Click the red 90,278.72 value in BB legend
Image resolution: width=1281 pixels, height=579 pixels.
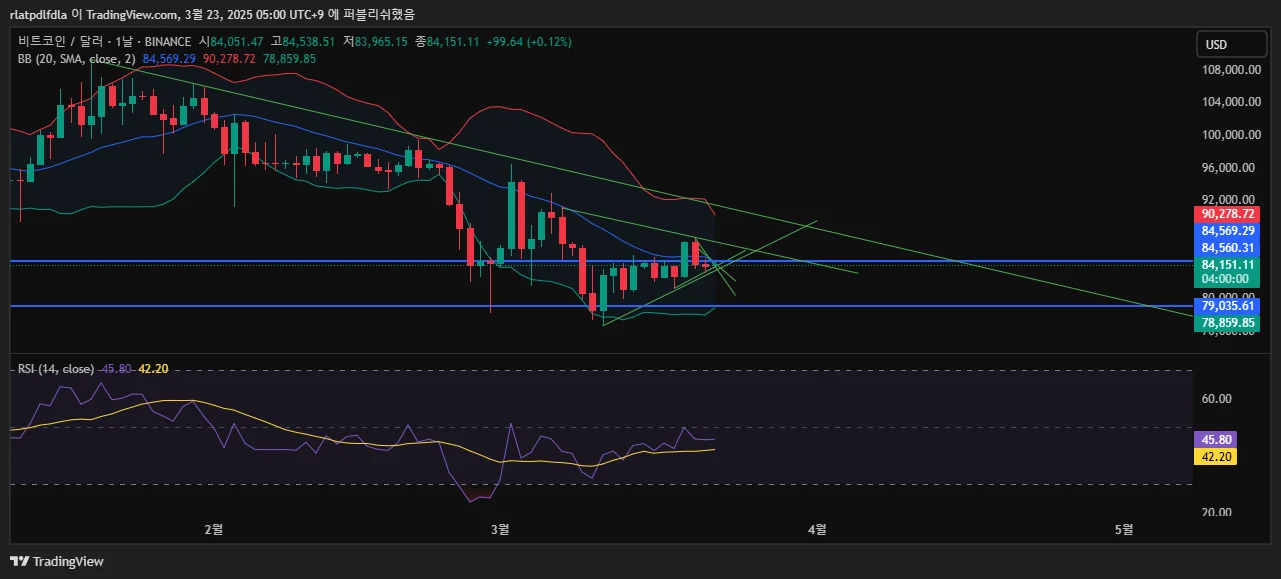coord(229,59)
